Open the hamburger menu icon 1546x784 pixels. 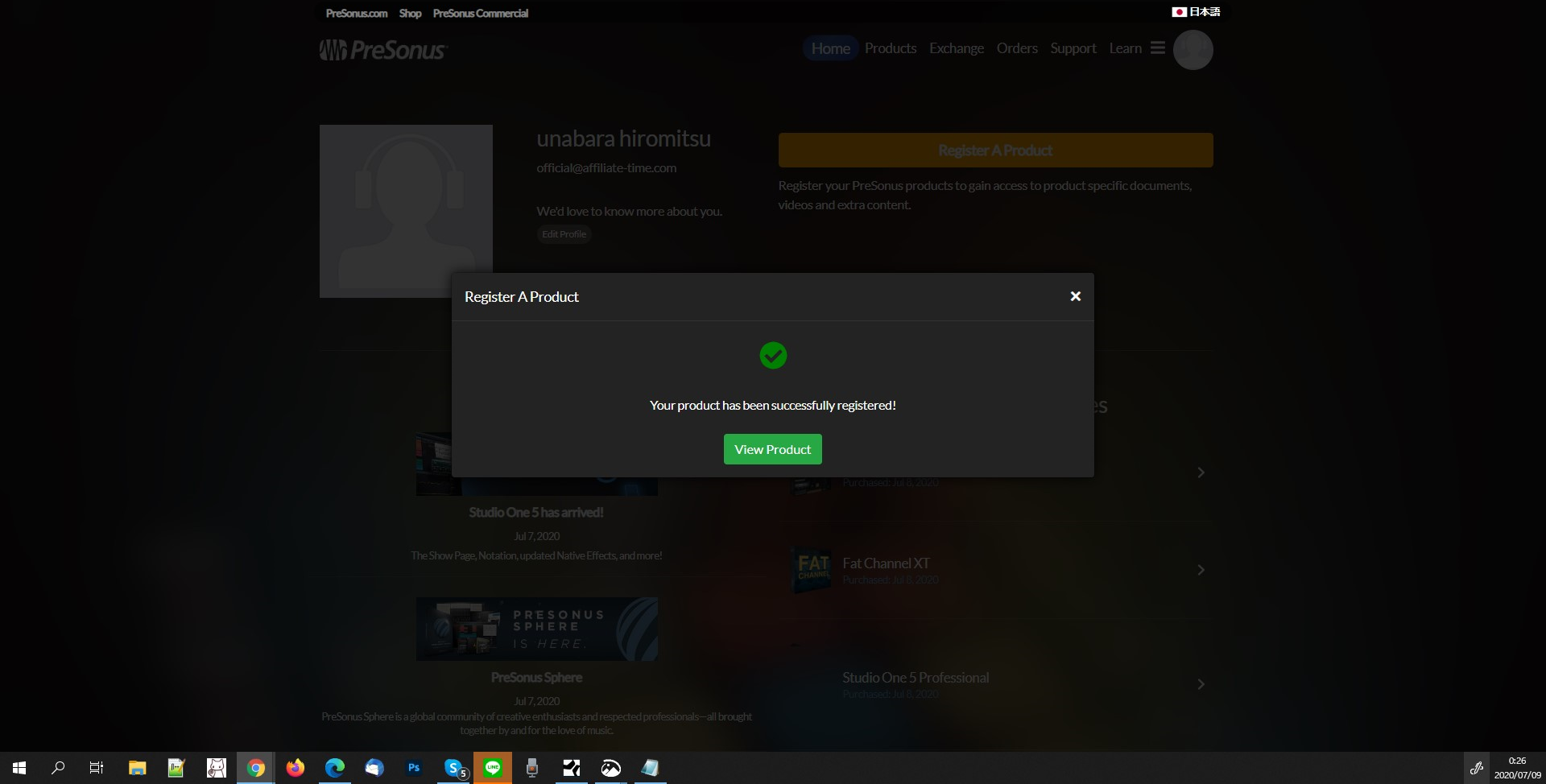(1158, 48)
